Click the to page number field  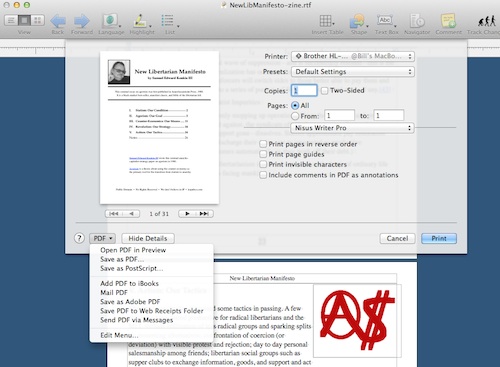pyautogui.click(x=389, y=116)
